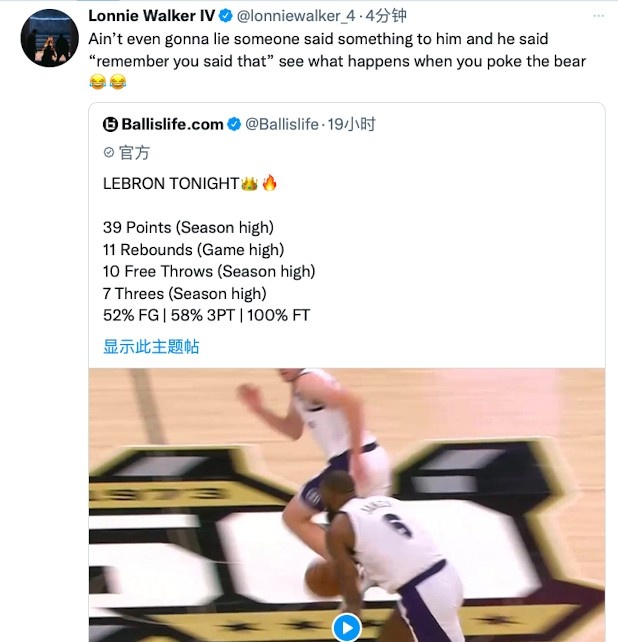Open the basketball video thumbnail
The width and height of the screenshot is (618, 642).
[x=346, y=505]
